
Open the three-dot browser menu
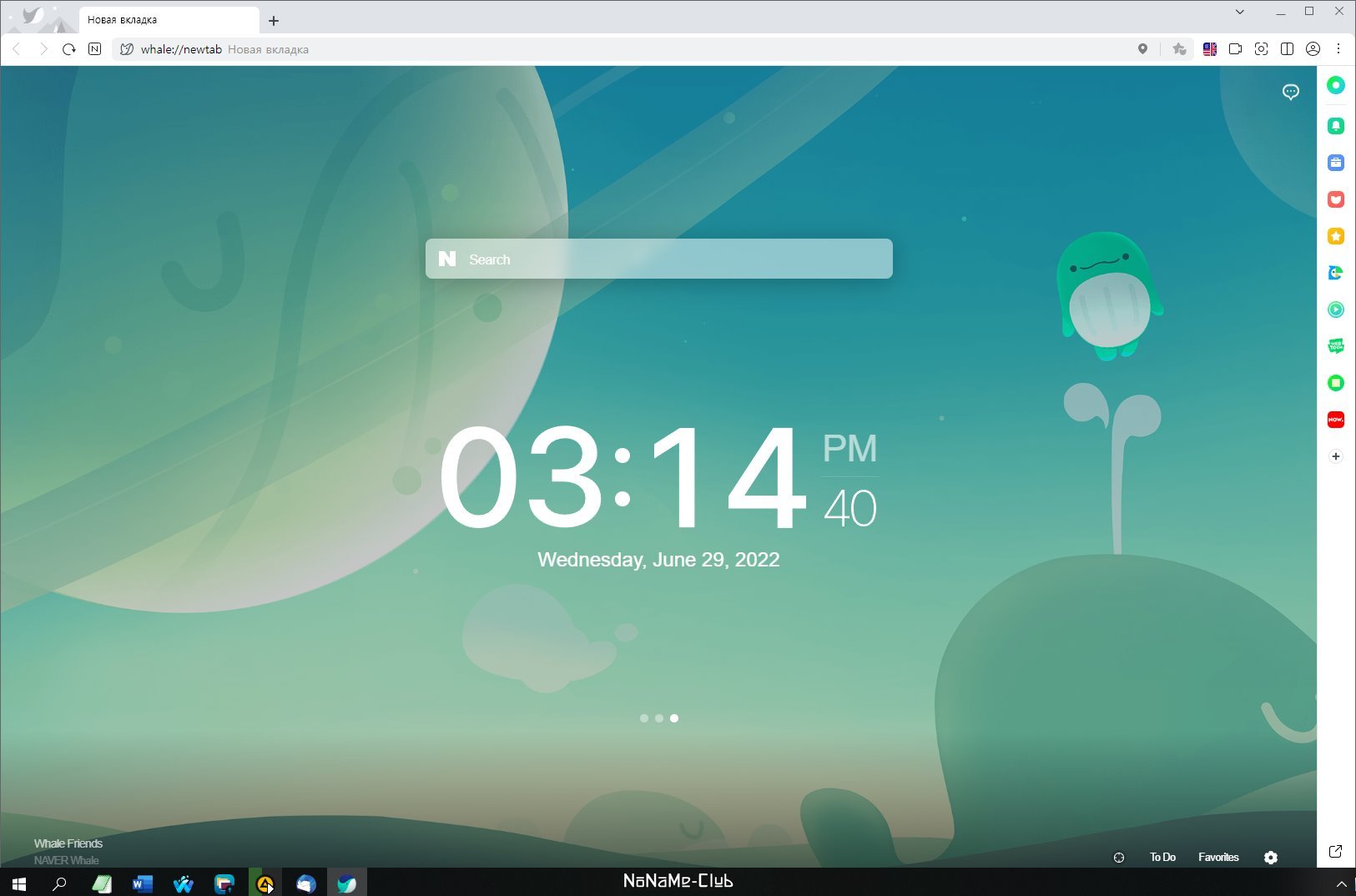pyautogui.click(x=1338, y=49)
